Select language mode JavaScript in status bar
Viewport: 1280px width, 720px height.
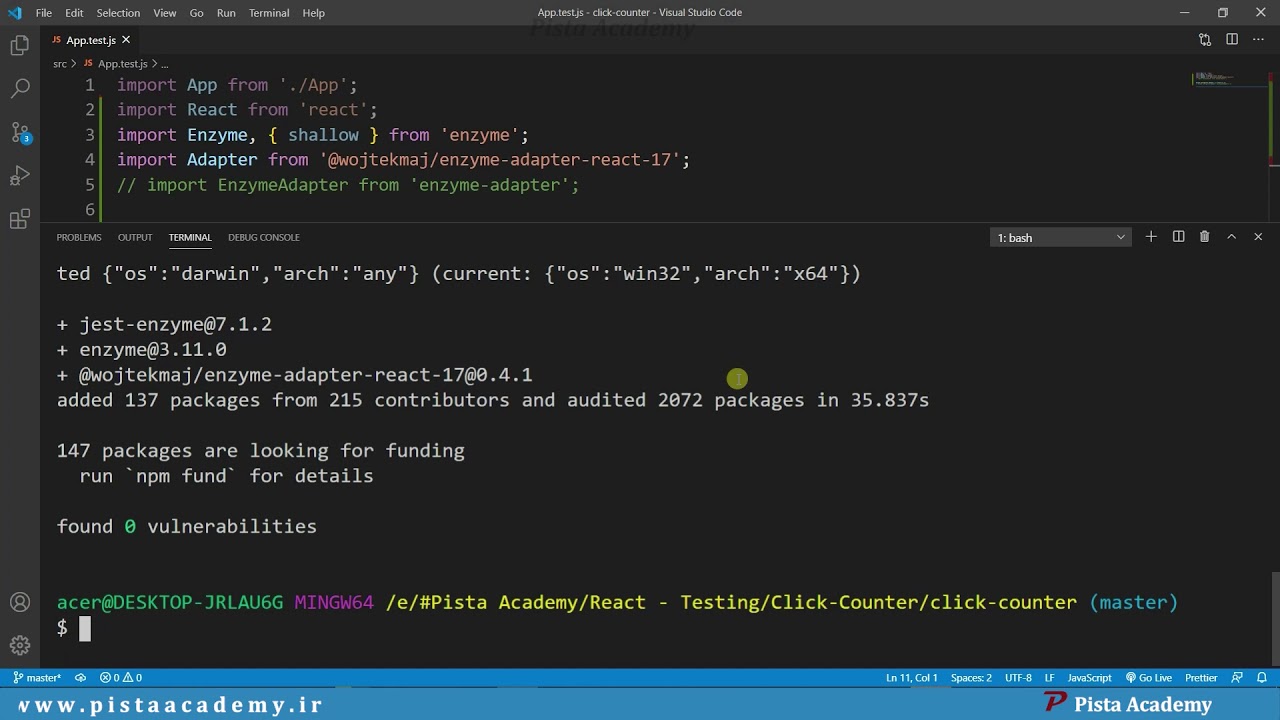click(1089, 678)
